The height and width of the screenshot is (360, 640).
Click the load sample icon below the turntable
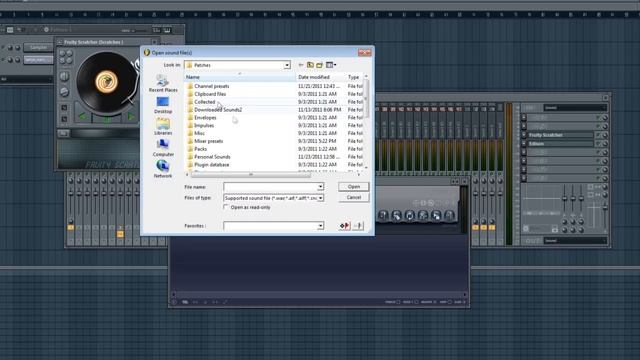click(63, 133)
